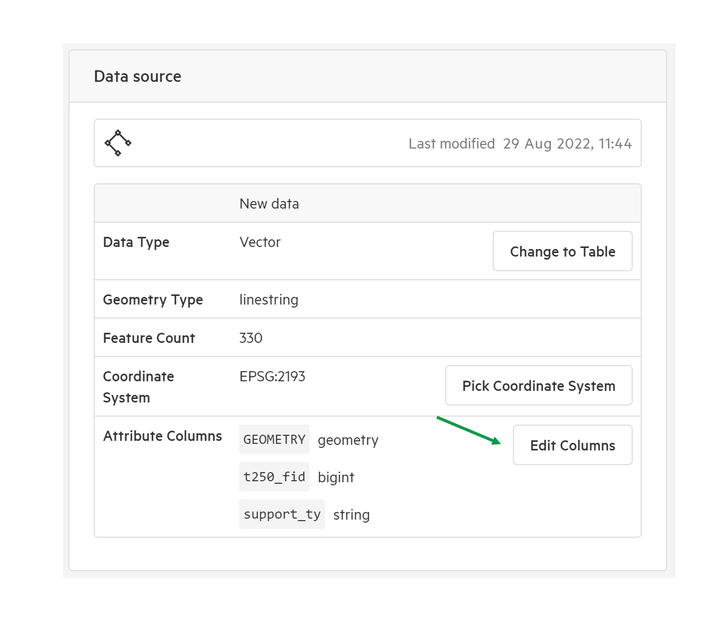Screen dimensions: 720x629
Task: Click the Edit Columns button
Action: point(573,445)
